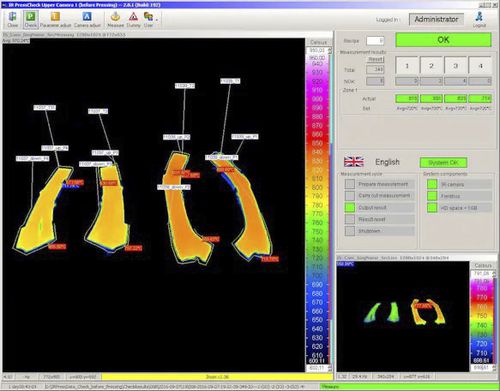The image size is (500, 391).
Task: Expand the small arrow beside User
Action: 157,20
